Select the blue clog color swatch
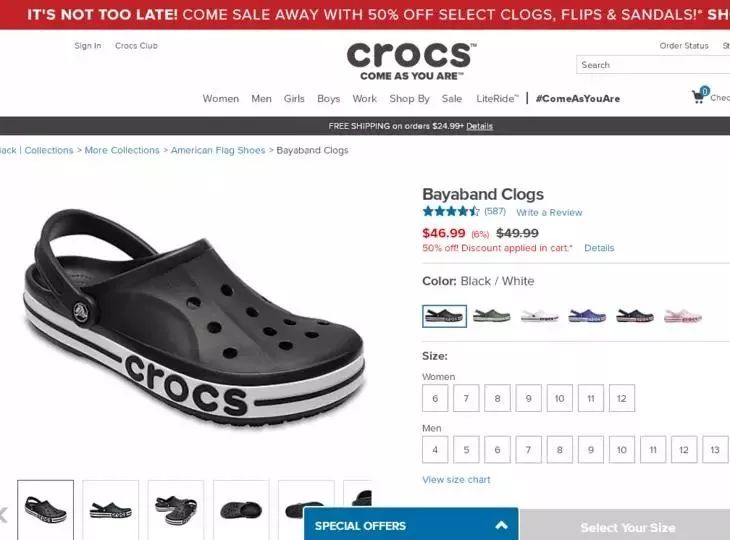 pyautogui.click(x=587, y=316)
